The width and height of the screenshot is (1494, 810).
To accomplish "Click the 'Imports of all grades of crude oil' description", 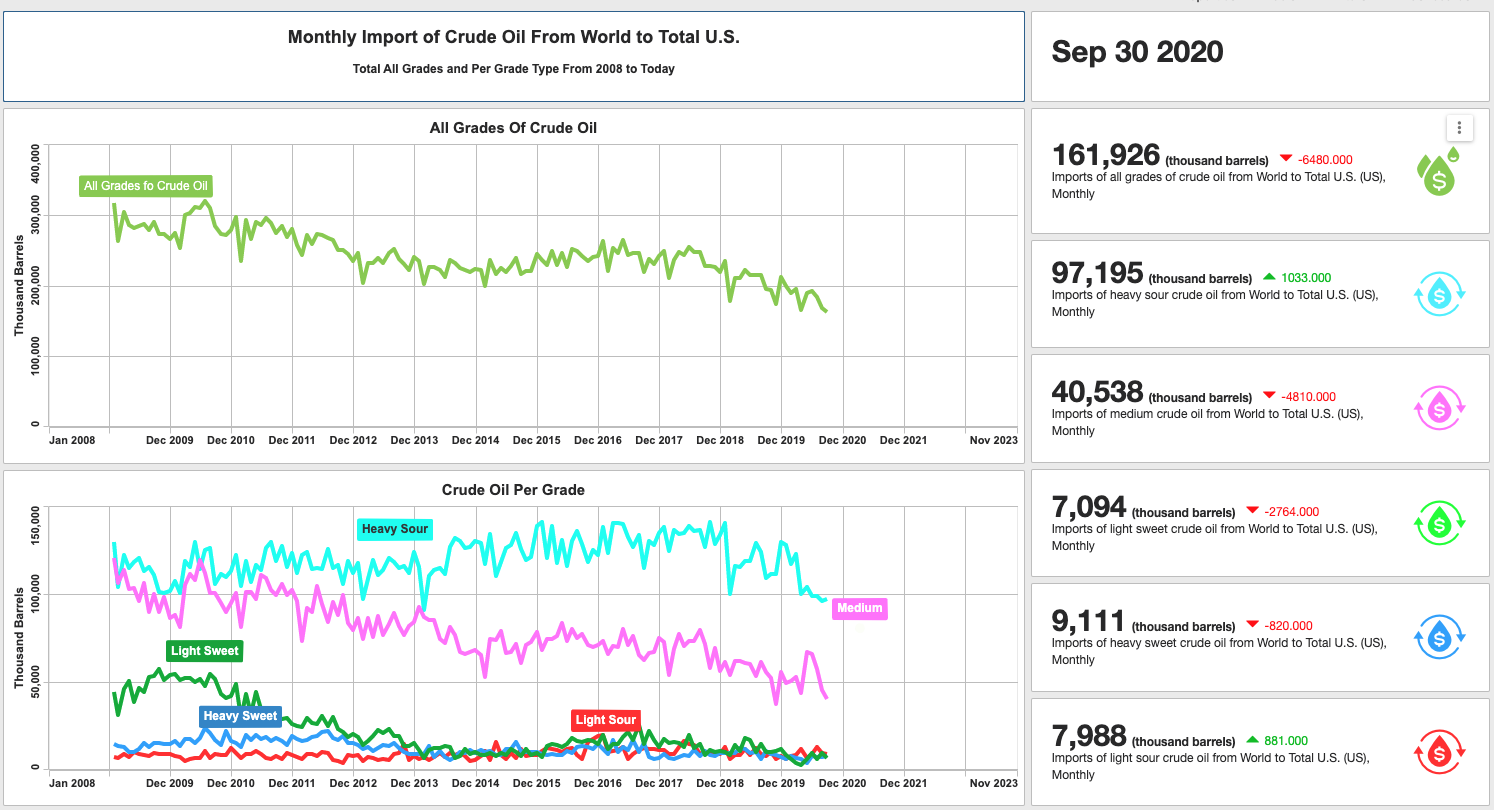I will [x=1219, y=185].
